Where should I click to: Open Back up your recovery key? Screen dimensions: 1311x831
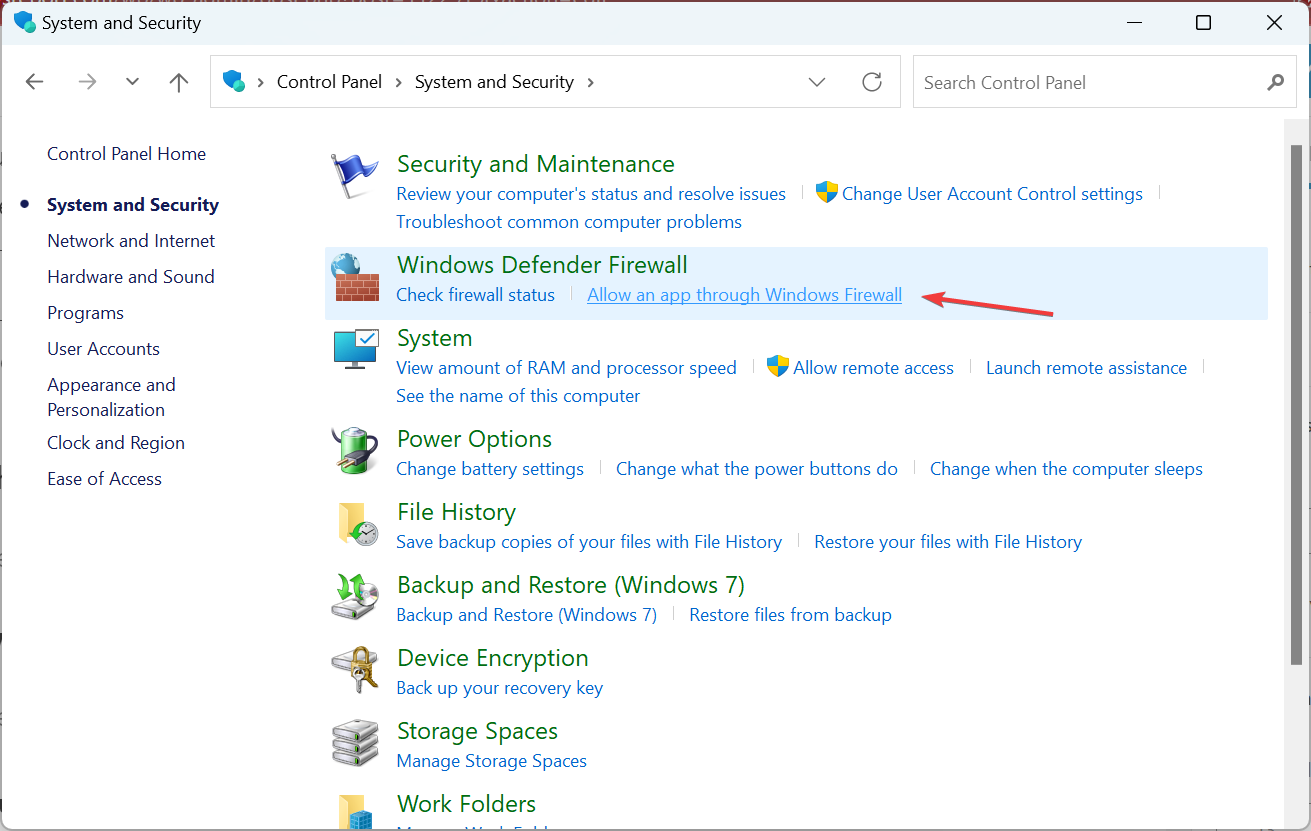[500, 687]
